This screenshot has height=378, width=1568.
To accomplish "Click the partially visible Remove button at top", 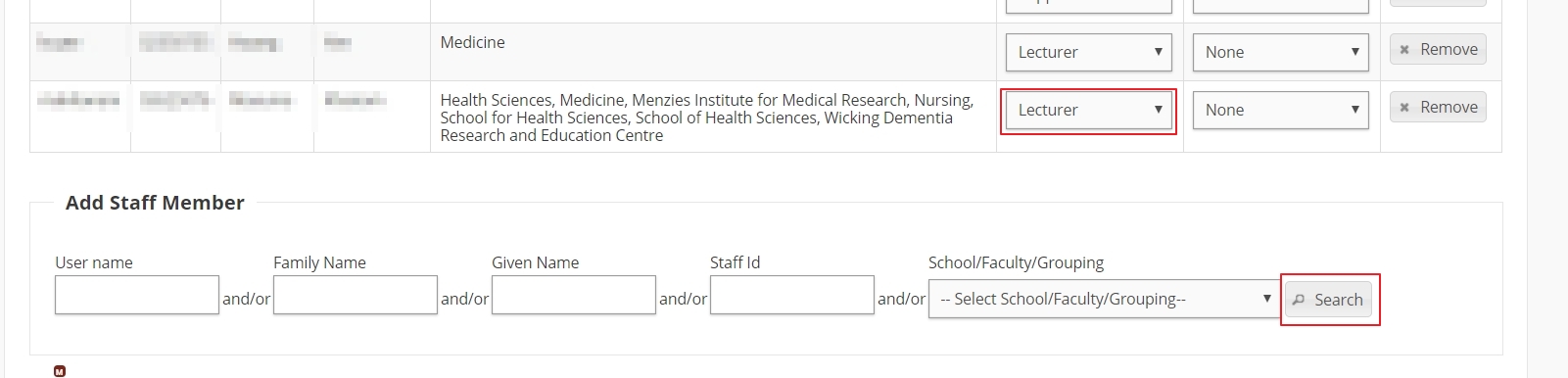I will pyautogui.click(x=1437, y=3).
